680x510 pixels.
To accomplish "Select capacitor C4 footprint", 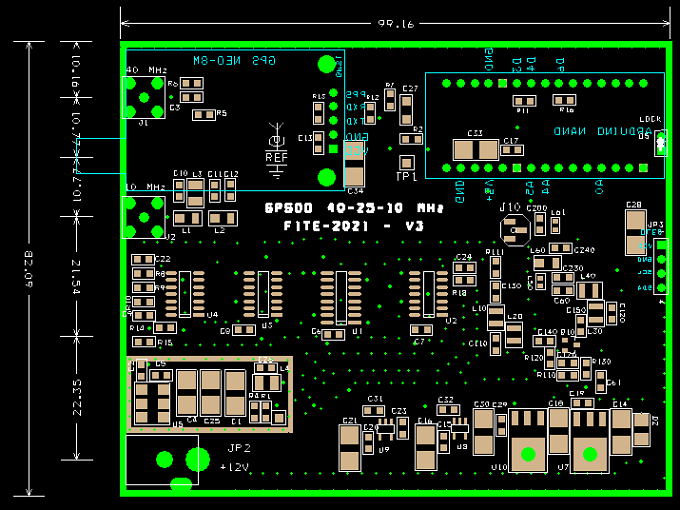I will (x=187, y=392).
